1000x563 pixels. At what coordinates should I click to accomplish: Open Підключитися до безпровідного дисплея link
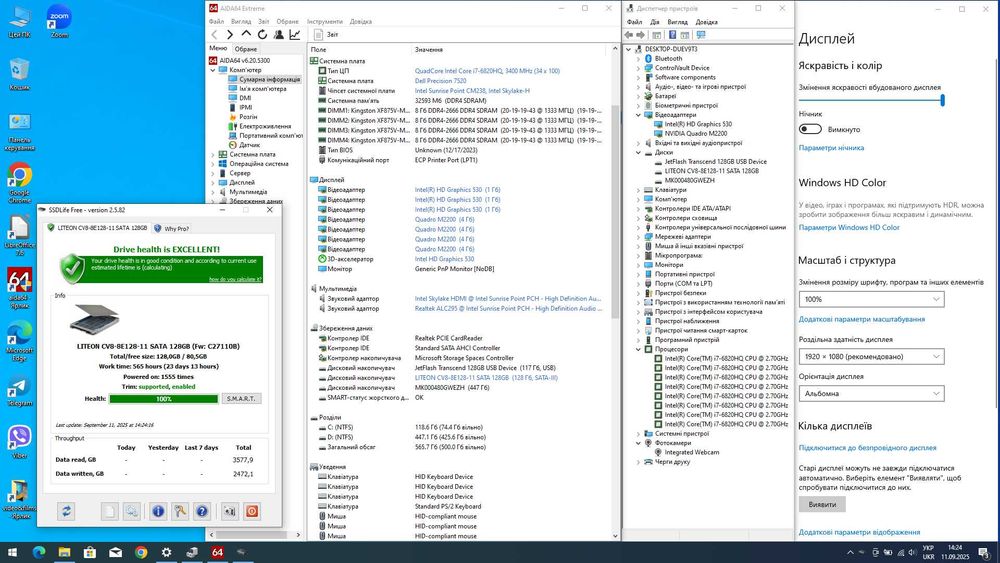(x=867, y=448)
